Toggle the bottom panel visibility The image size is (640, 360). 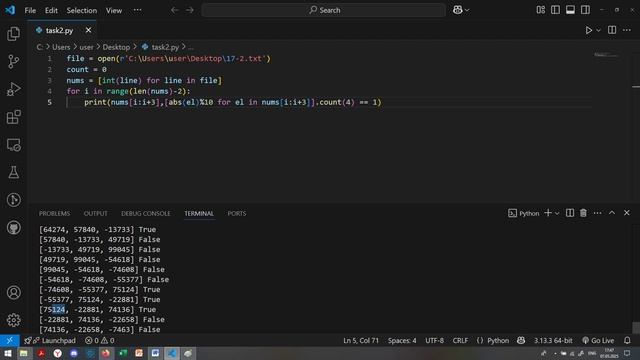570,10
